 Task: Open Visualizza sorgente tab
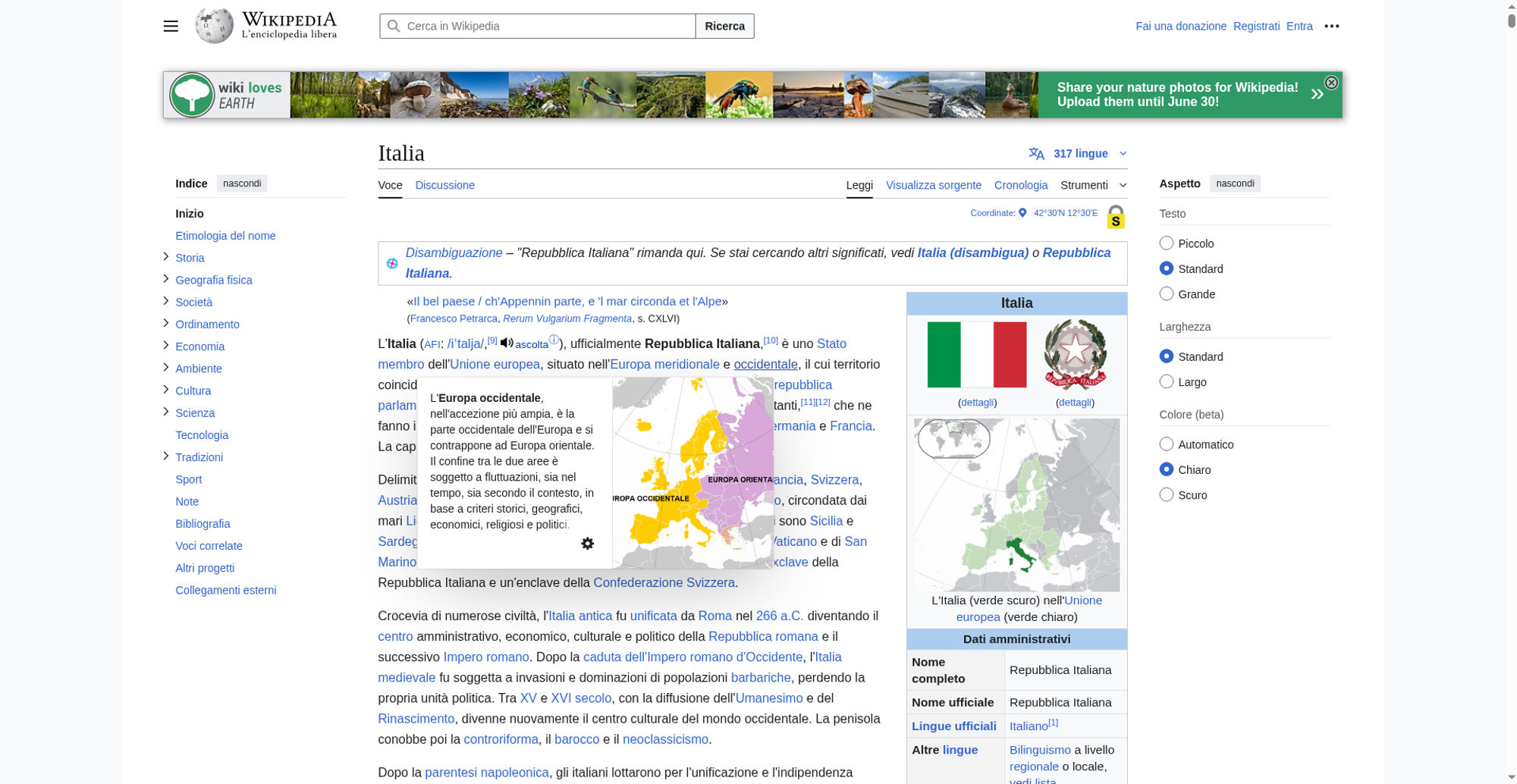[933, 185]
